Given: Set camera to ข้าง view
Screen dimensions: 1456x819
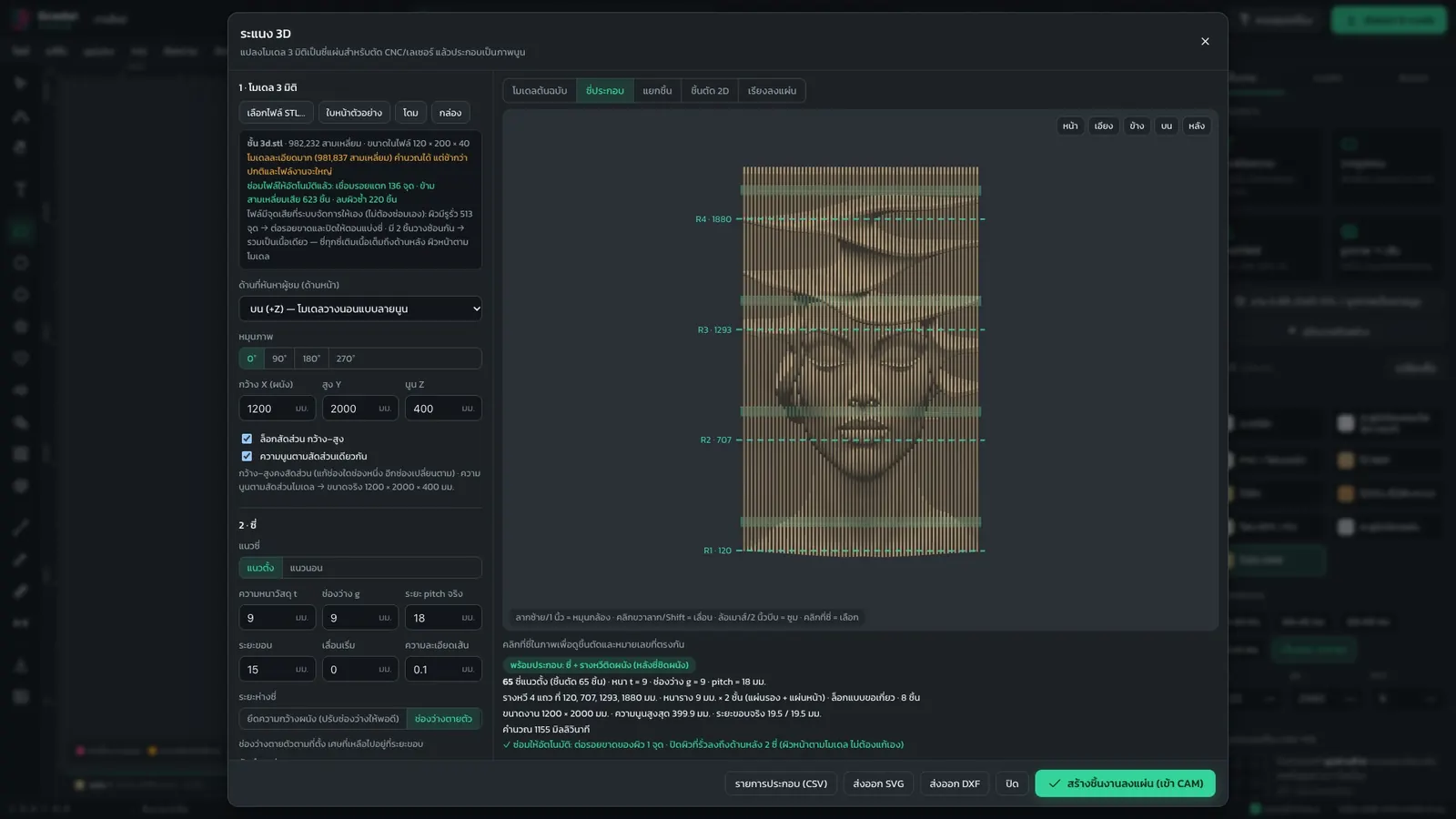Looking at the screenshot, I should click(x=1137, y=126).
